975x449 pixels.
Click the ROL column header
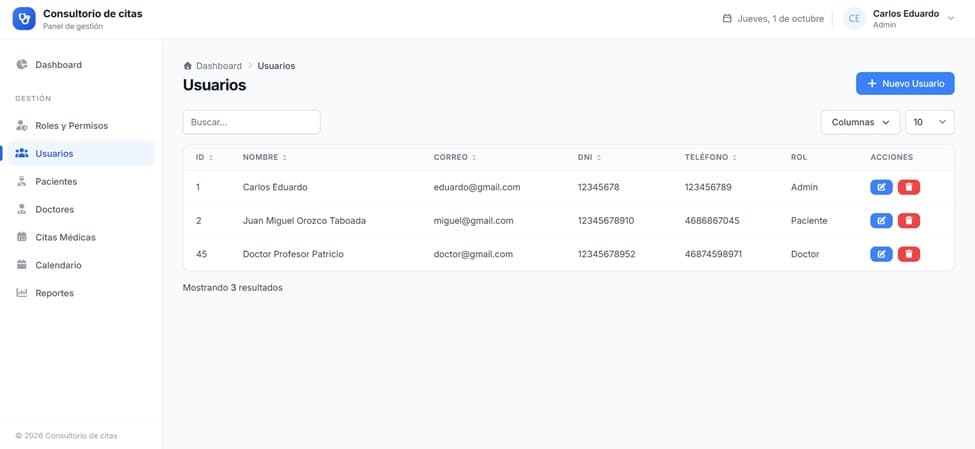point(798,158)
